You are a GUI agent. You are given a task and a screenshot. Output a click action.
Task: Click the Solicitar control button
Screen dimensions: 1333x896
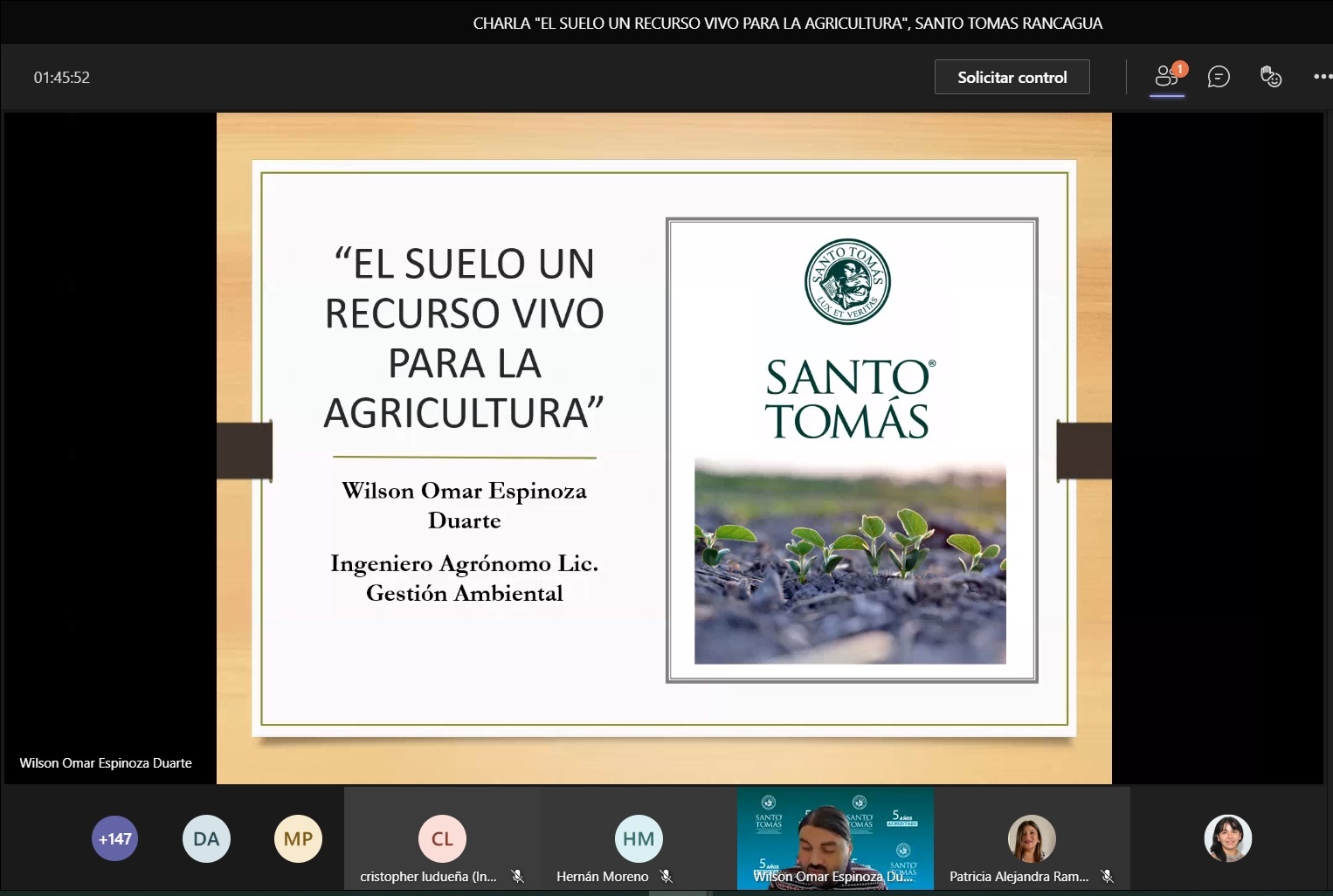(1012, 77)
